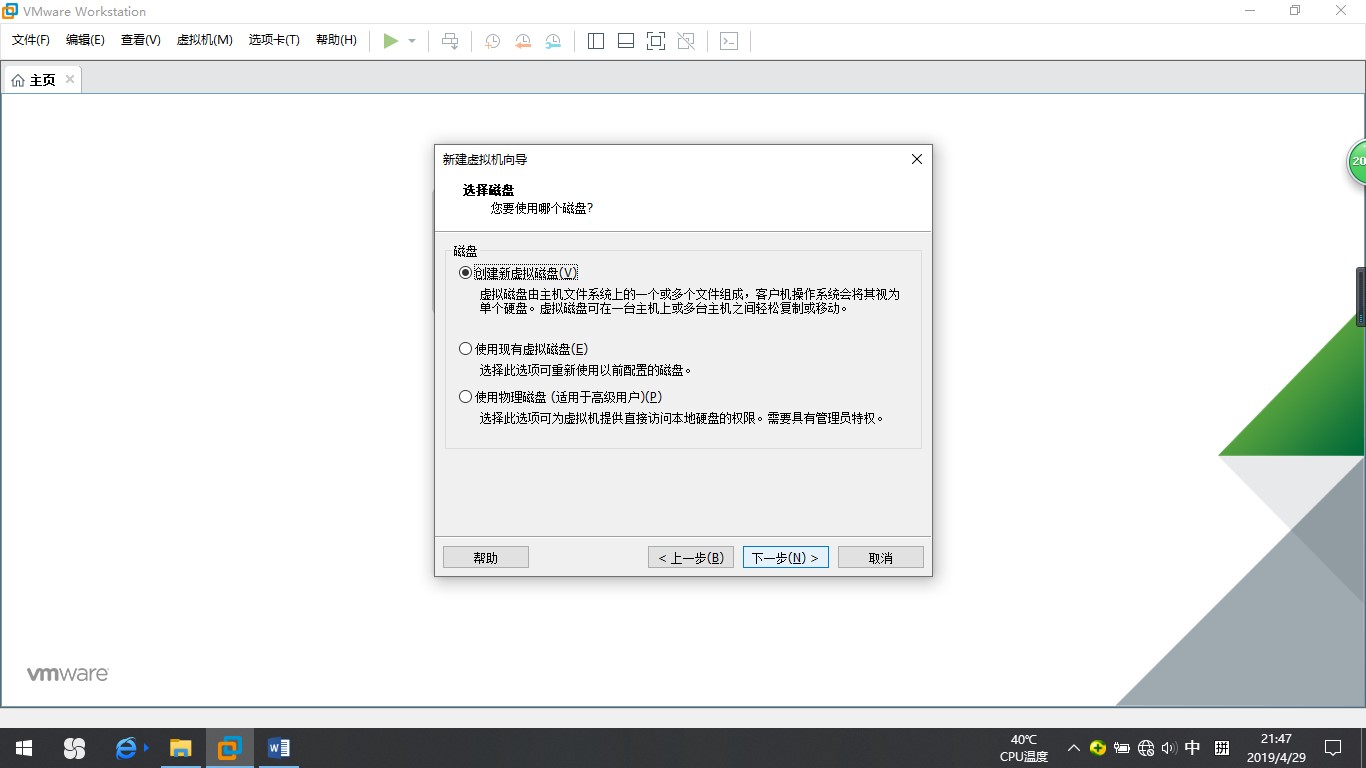The width and height of the screenshot is (1366, 768).
Task: Expand the power options dropdown arrow
Action: 412,41
